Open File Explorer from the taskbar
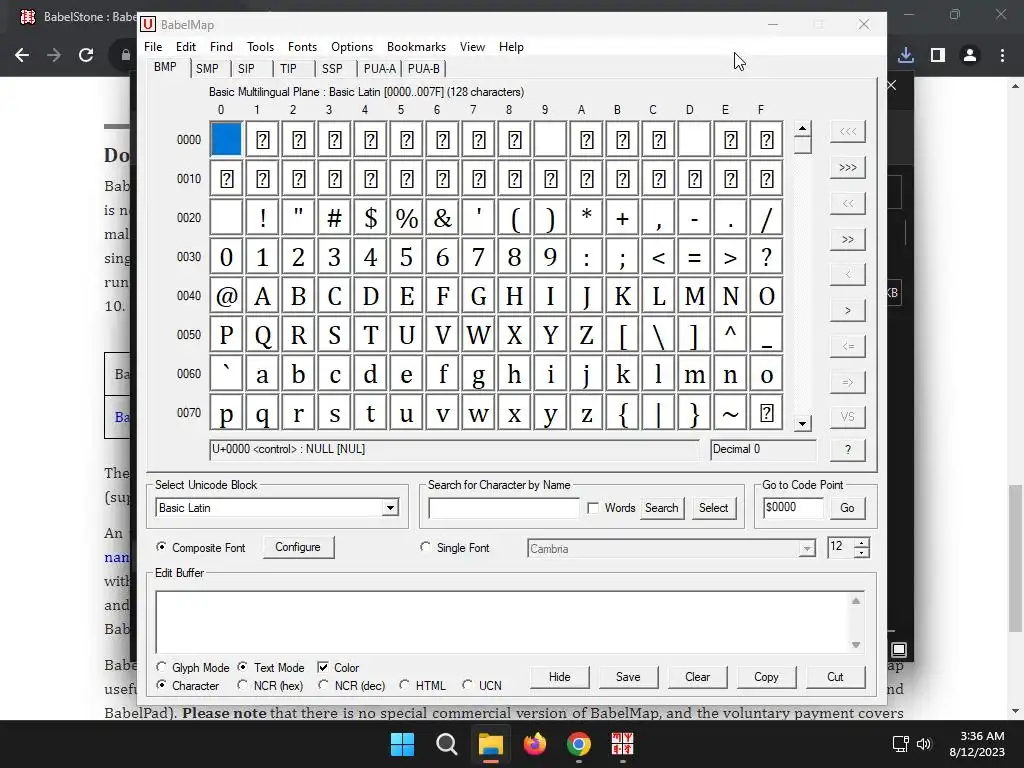1024x768 pixels. tap(490, 744)
